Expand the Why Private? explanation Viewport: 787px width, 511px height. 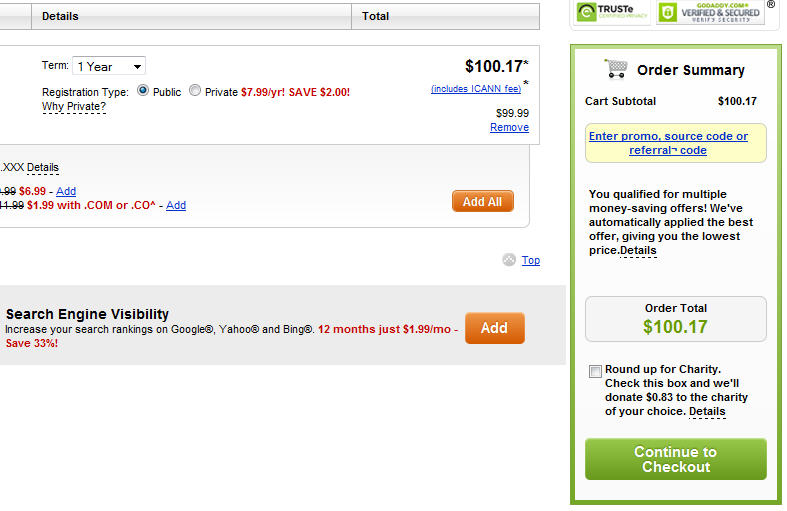pos(74,106)
